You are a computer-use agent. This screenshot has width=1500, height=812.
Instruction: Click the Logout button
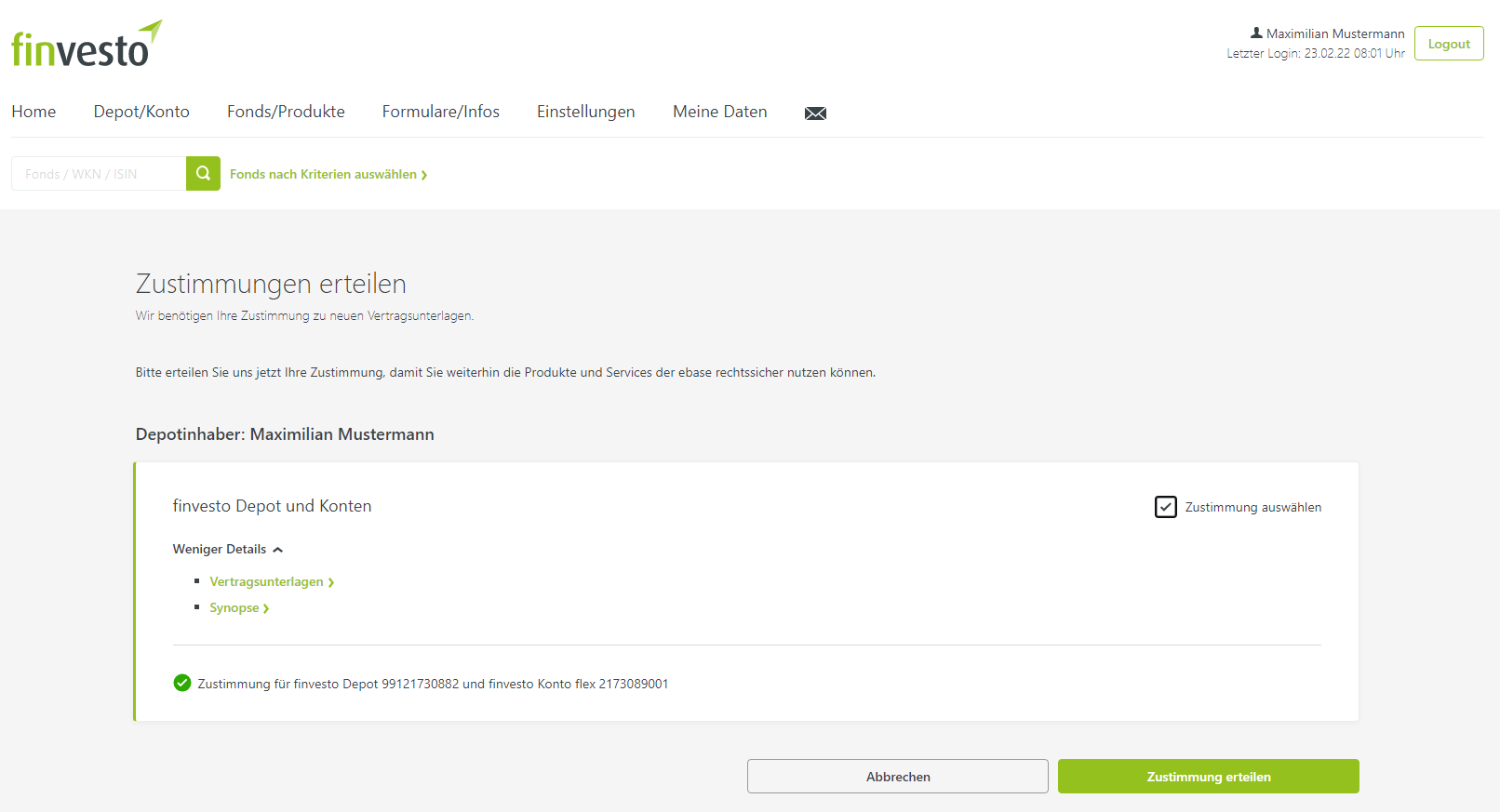1449,44
